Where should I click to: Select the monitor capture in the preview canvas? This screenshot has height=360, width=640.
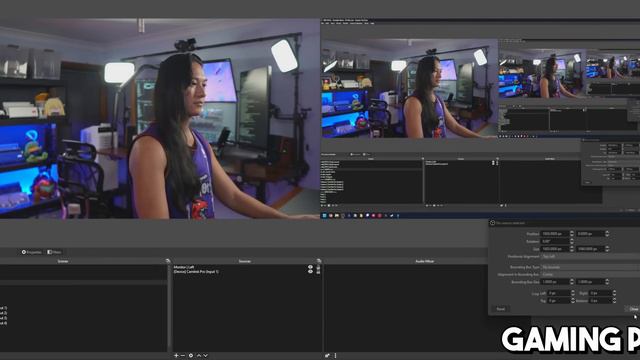tap(480, 118)
